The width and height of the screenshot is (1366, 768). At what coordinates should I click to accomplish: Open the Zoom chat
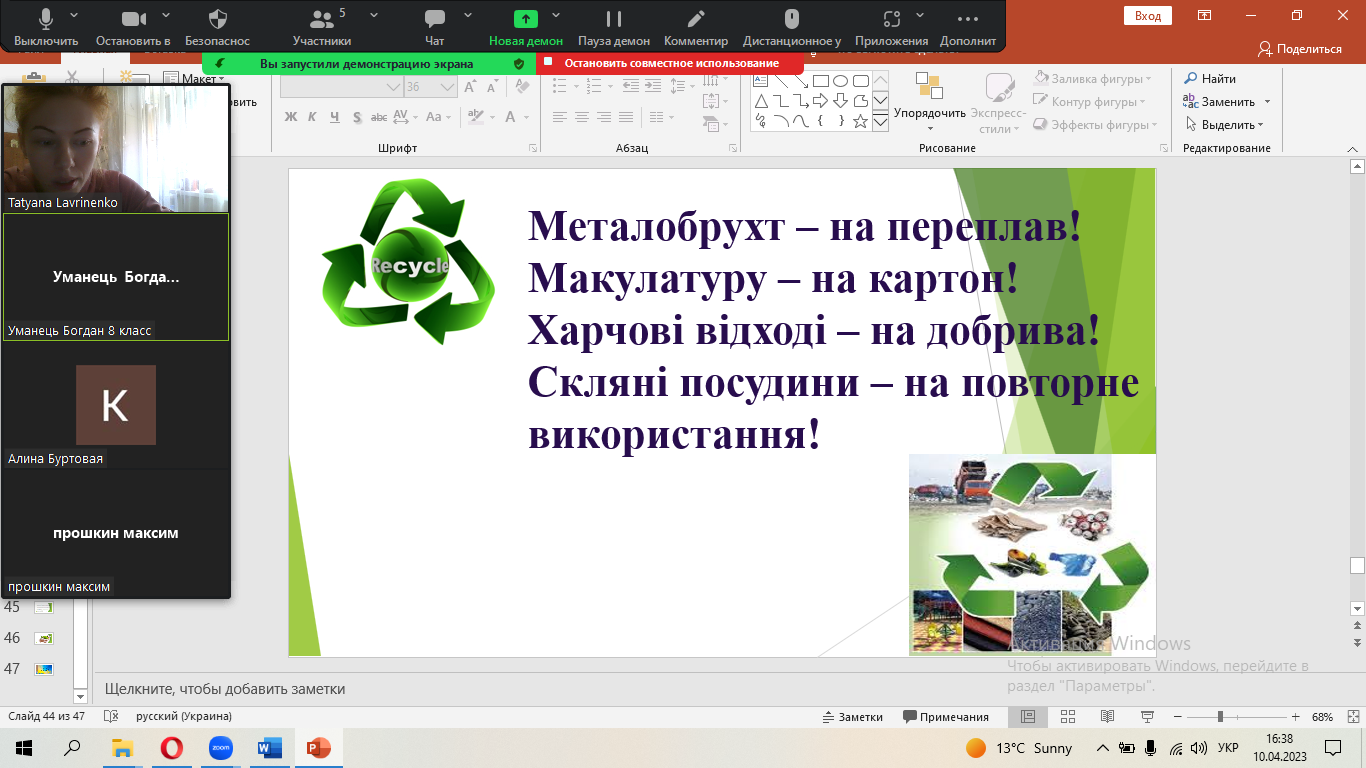coord(434,27)
